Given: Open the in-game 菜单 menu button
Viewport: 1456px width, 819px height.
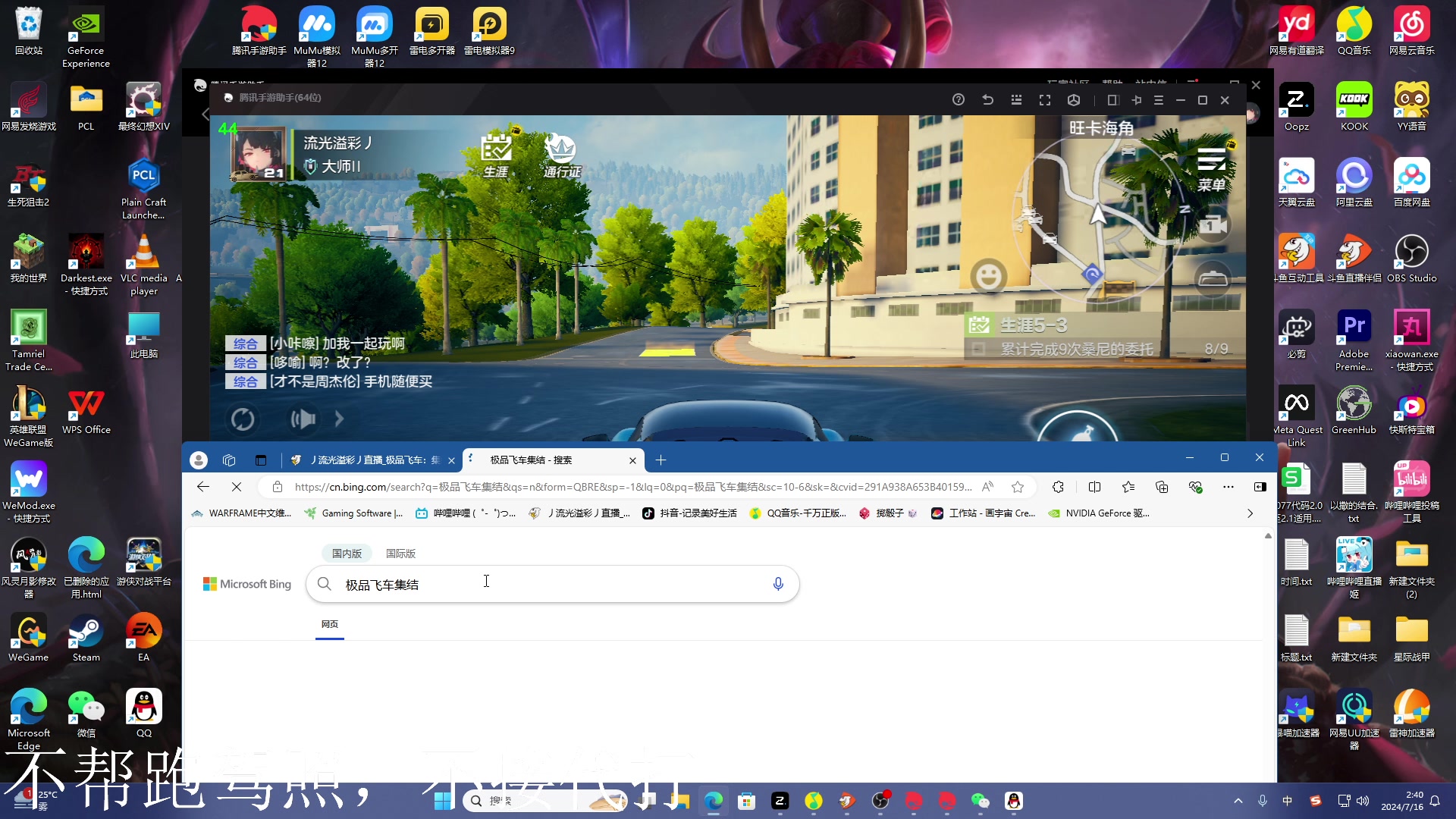Looking at the screenshot, I should [1212, 168].
